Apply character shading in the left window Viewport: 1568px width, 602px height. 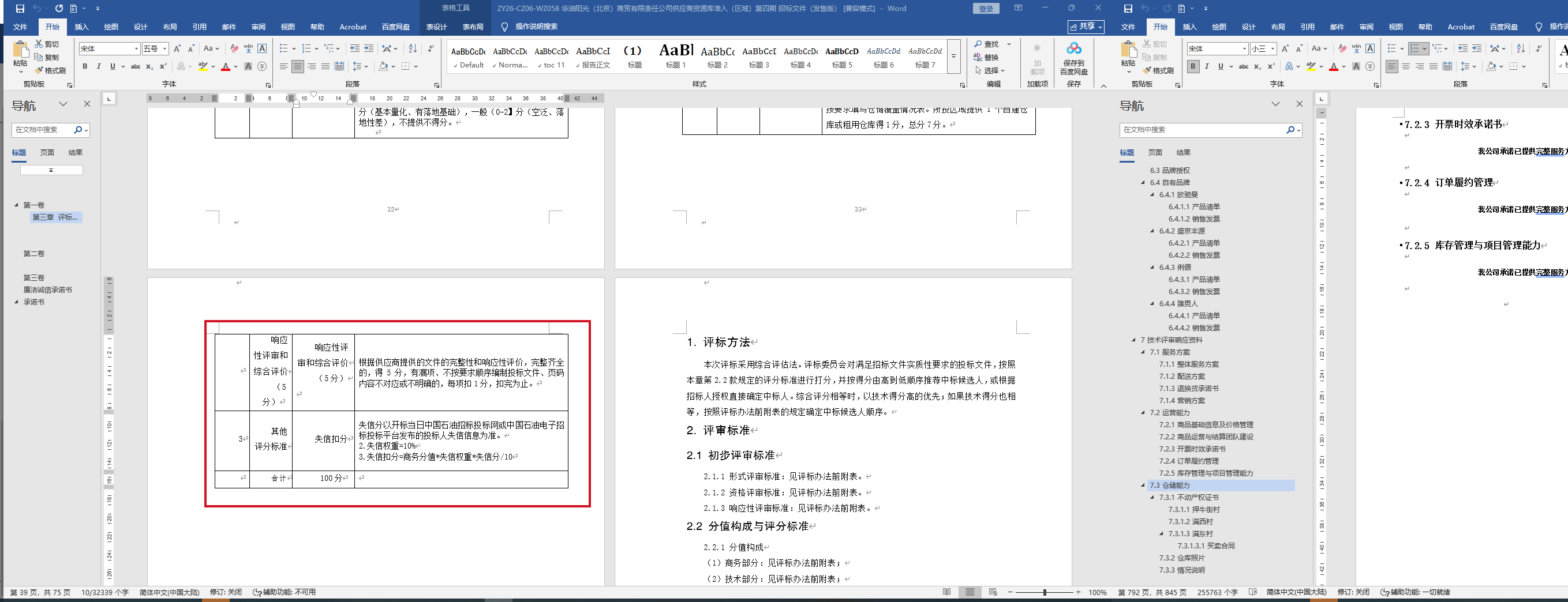248,66
